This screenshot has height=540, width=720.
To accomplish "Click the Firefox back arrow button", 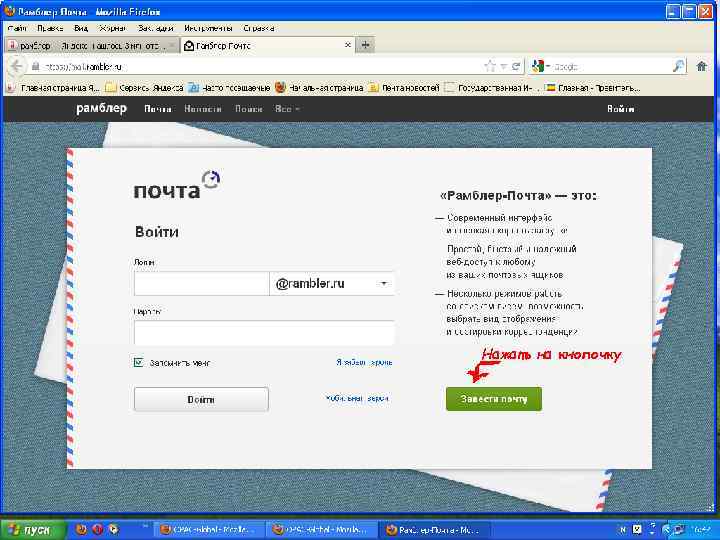I will pos(16,67).
